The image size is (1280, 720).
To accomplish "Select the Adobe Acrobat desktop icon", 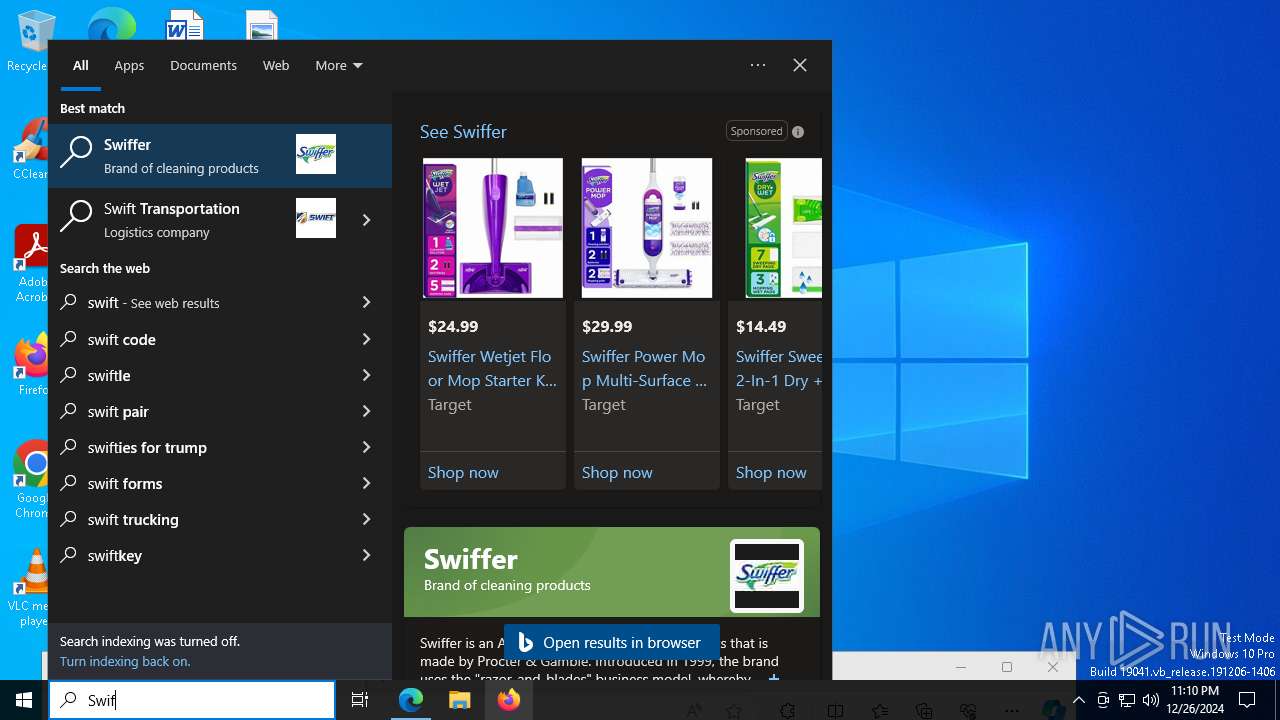I will [x=30, y=263].
